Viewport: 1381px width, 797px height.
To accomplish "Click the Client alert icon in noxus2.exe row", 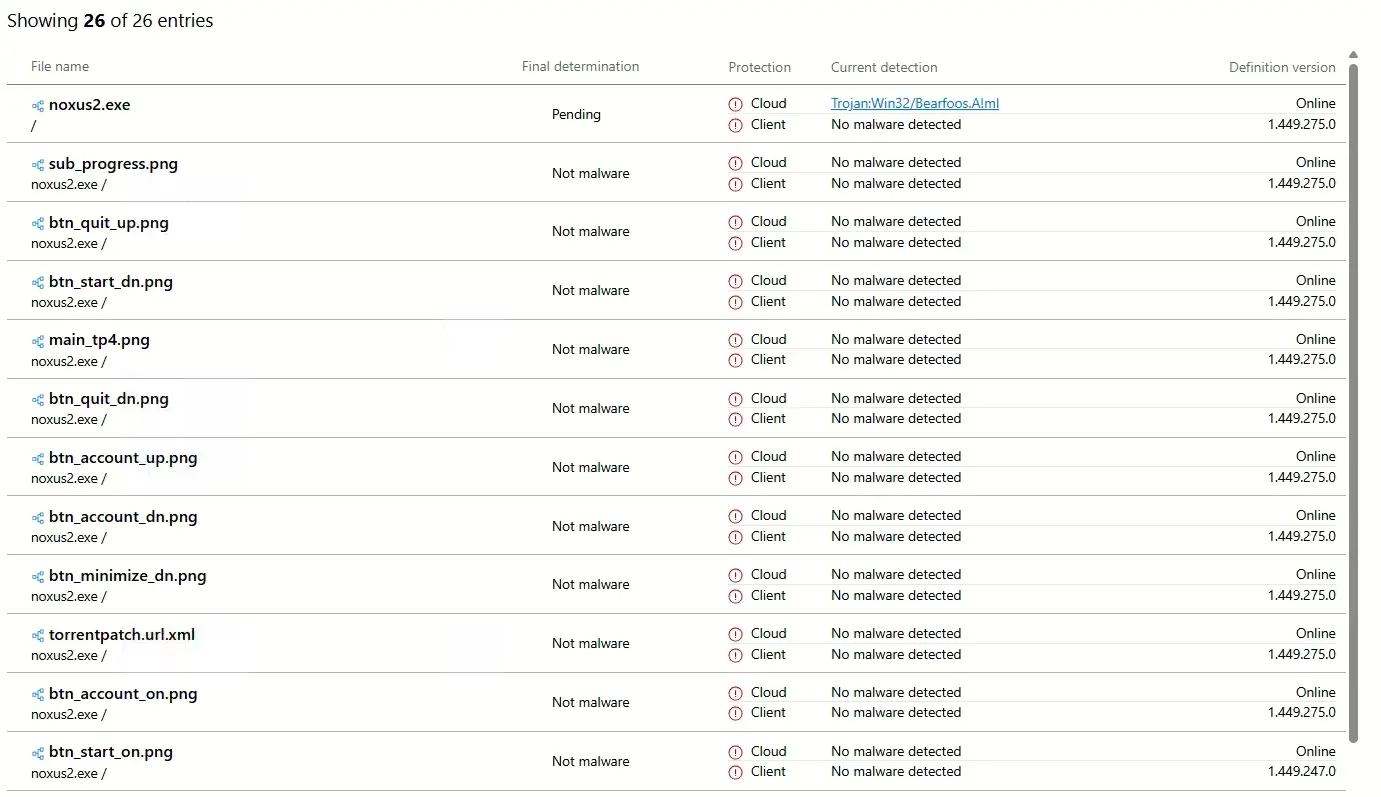I will (735, 125).
